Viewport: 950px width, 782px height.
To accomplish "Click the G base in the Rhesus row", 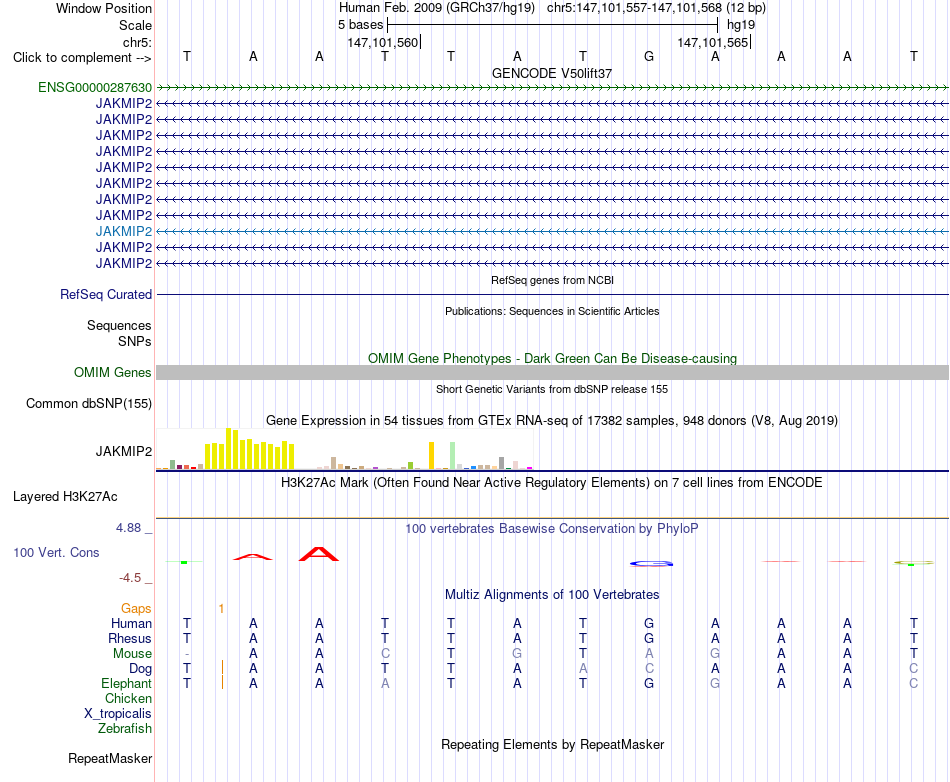I will [649, 638].
